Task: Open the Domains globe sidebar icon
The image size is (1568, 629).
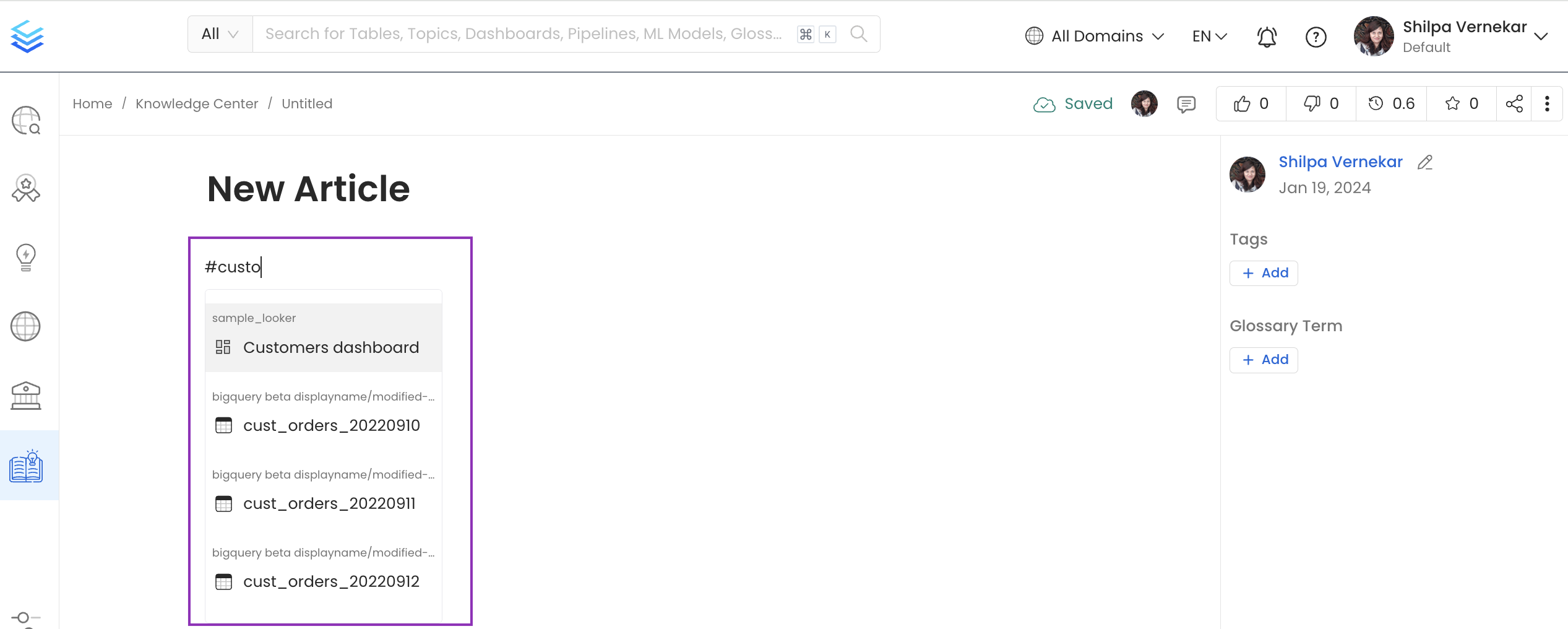Action: 26,326
